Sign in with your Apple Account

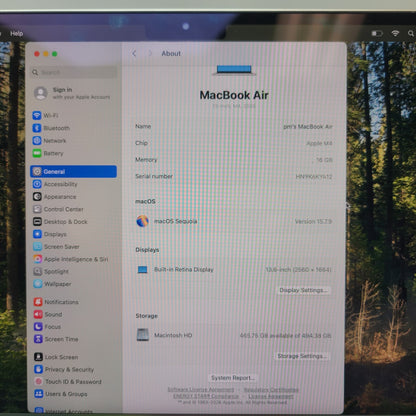point(73,93)
